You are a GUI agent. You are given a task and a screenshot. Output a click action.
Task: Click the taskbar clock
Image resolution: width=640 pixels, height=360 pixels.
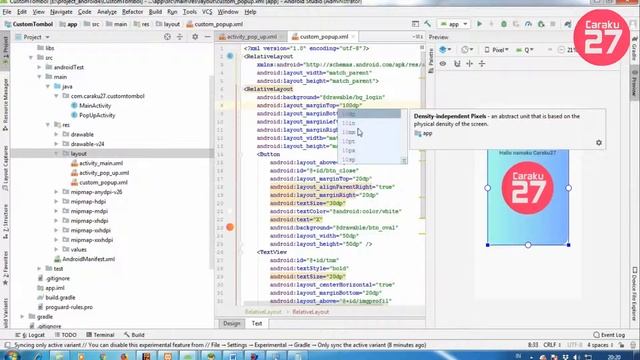point(614,356)
